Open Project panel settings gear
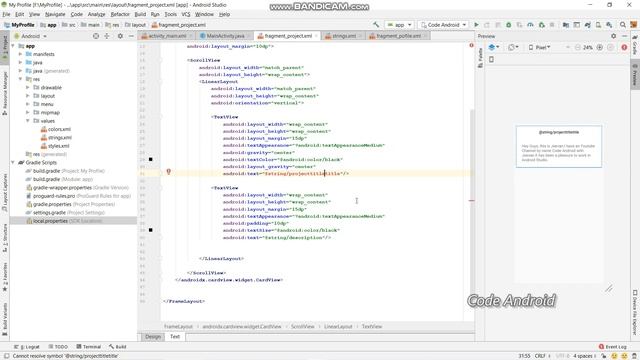640x360 pixels. [x=120, y=36]
